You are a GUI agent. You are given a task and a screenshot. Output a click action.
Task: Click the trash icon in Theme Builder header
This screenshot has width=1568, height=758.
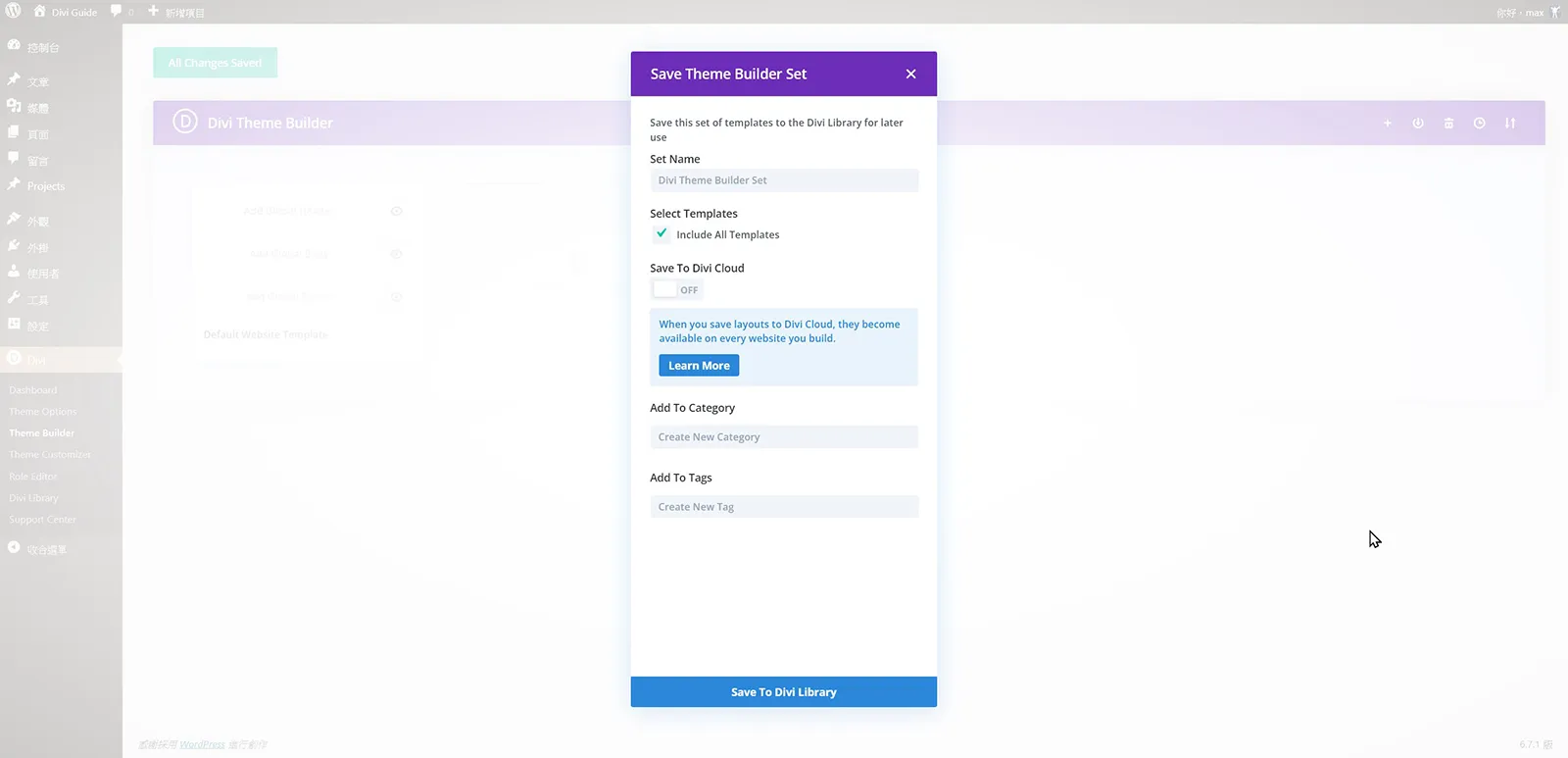pyautogui.click(x=1448, y=124)
